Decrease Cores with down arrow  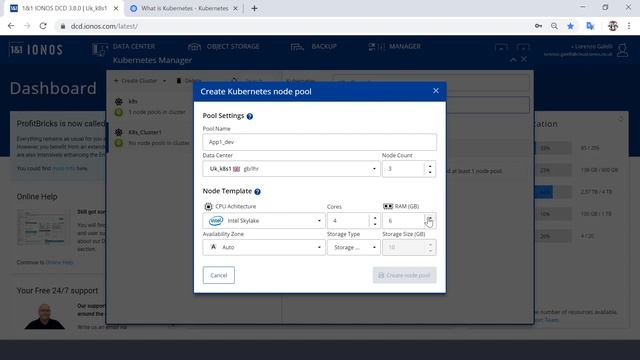click(x=375, y=224)
